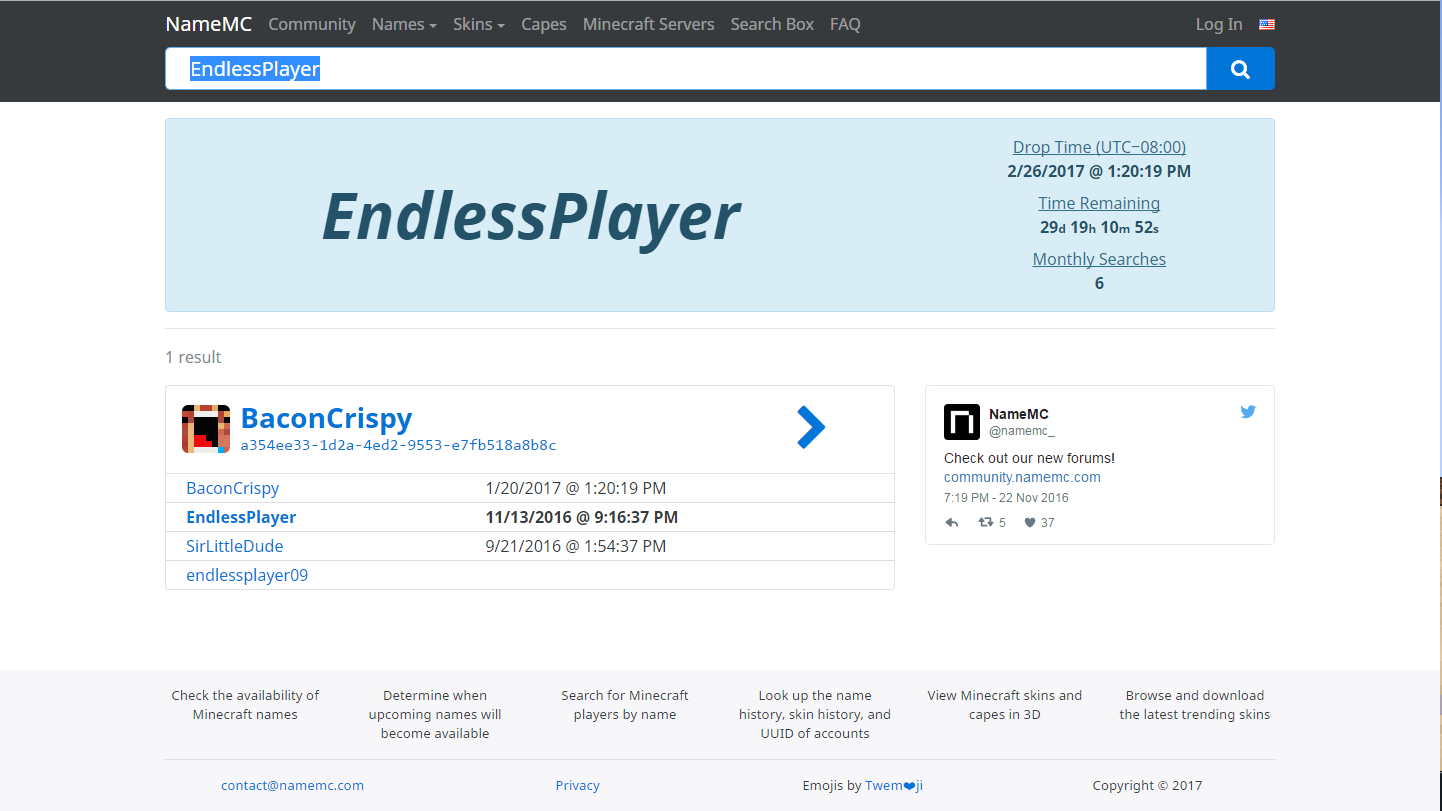Screen dimensions: 1442x811
Task: Click drop time value 2/26/2017 @ 1:20:19 PM
Action: pos(1099,171)
